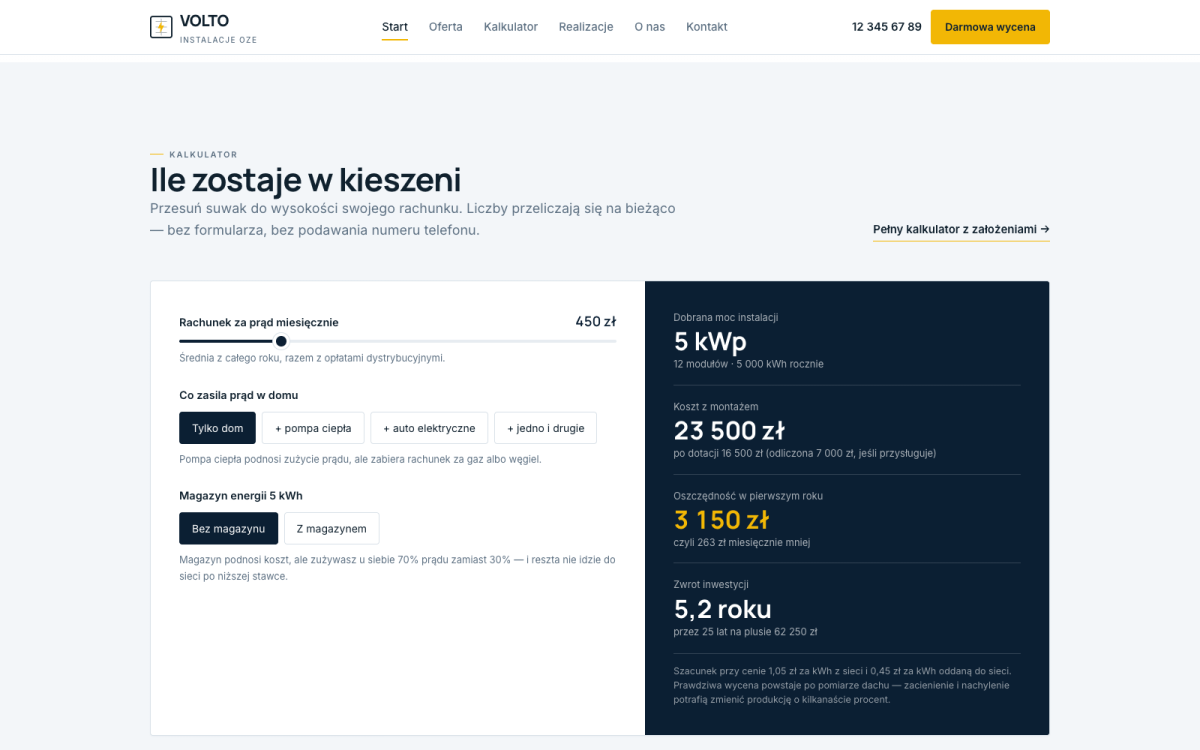This screenshot has height=750, width=1200.
Task: Click the monthly bill slider handle
Action: tap(281, 341)
